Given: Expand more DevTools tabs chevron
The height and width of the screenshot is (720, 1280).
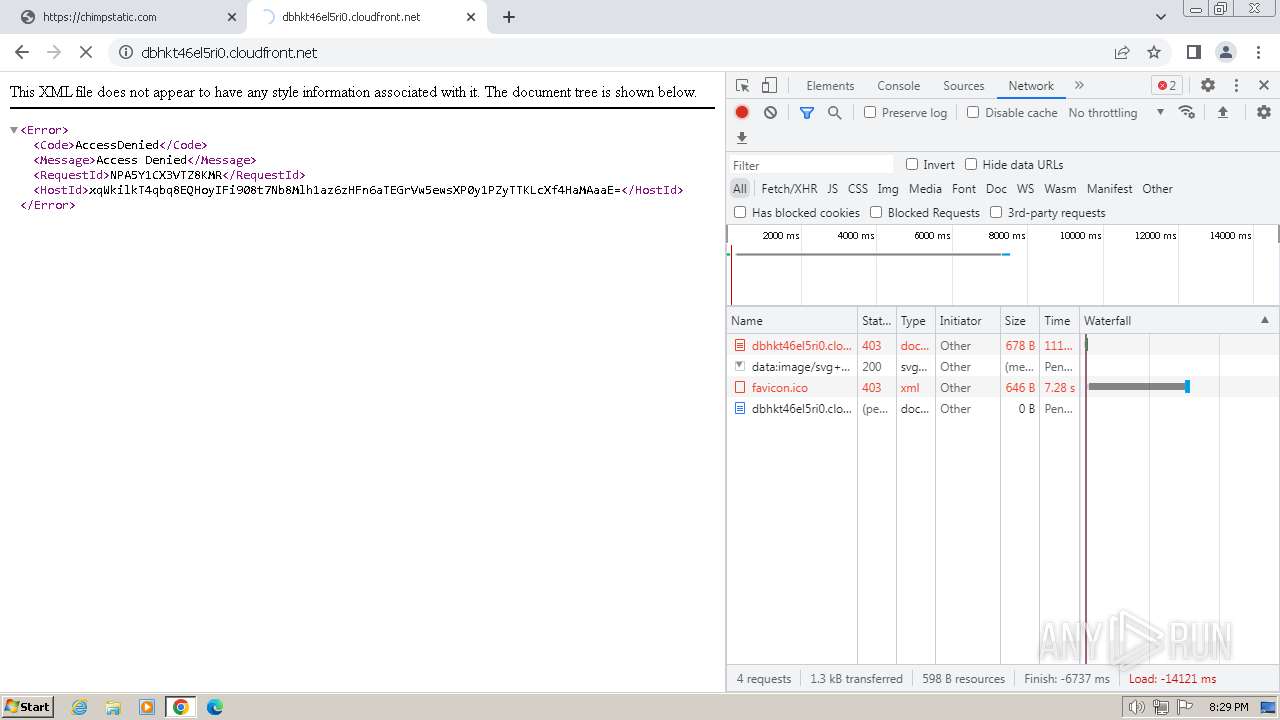Looking at the screenshot, I should [x=1079, y=85].
